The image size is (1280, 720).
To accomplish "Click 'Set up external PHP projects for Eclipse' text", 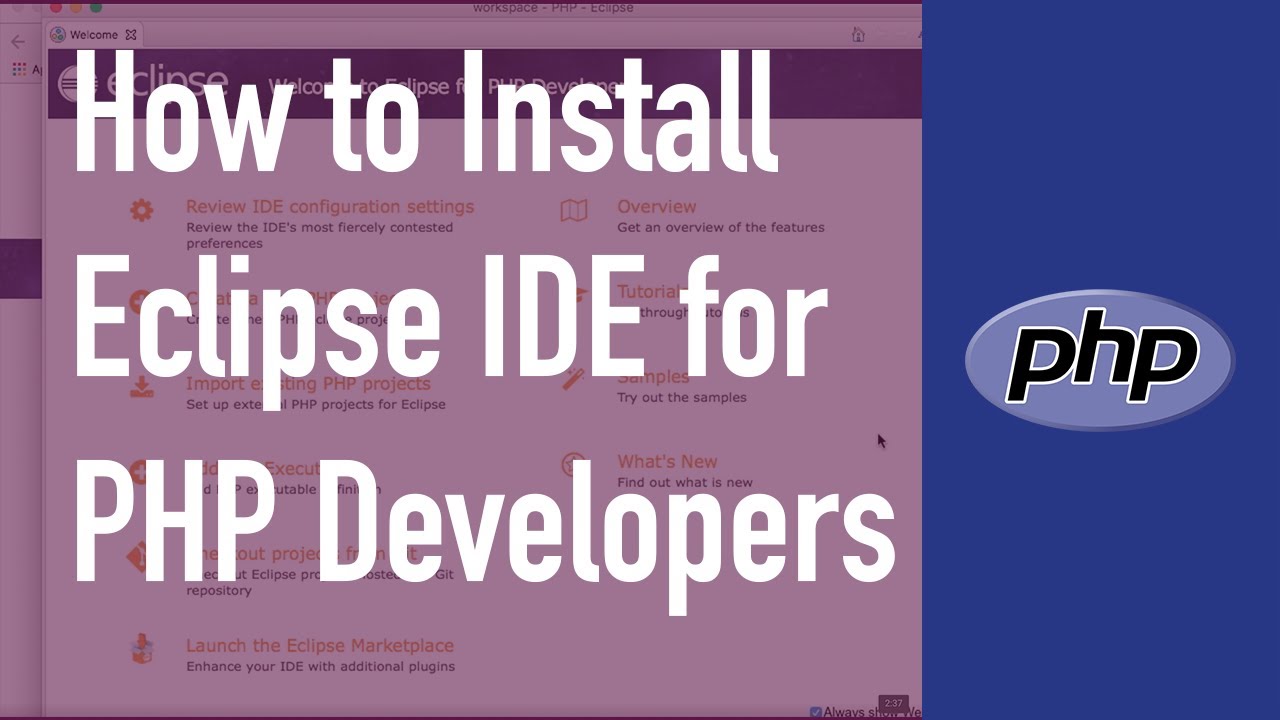I will 316,405.
